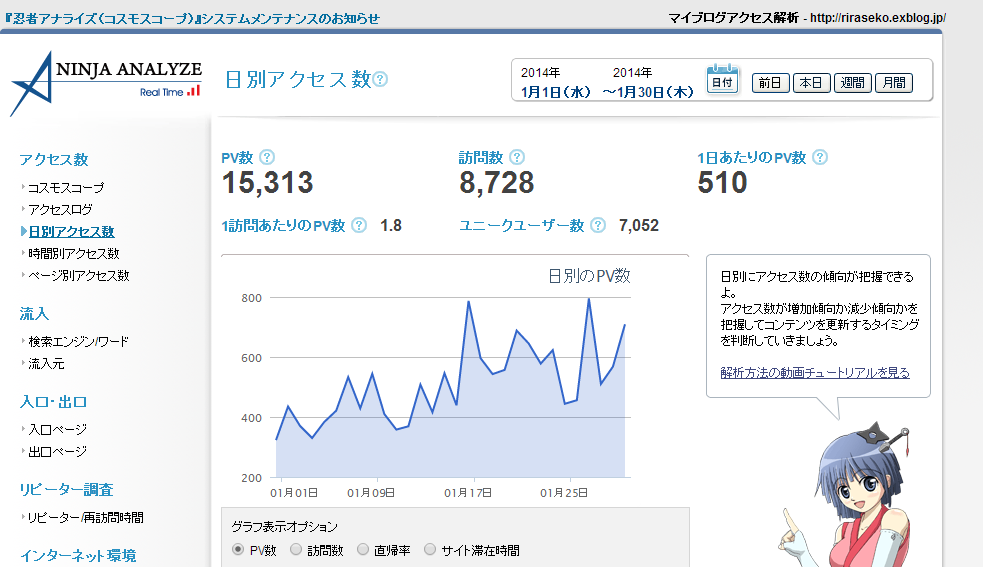The height and width of the screenshot is (567, 983).
Task: Open 入口ページ in sidebar
Action: [x=58, y=430]
